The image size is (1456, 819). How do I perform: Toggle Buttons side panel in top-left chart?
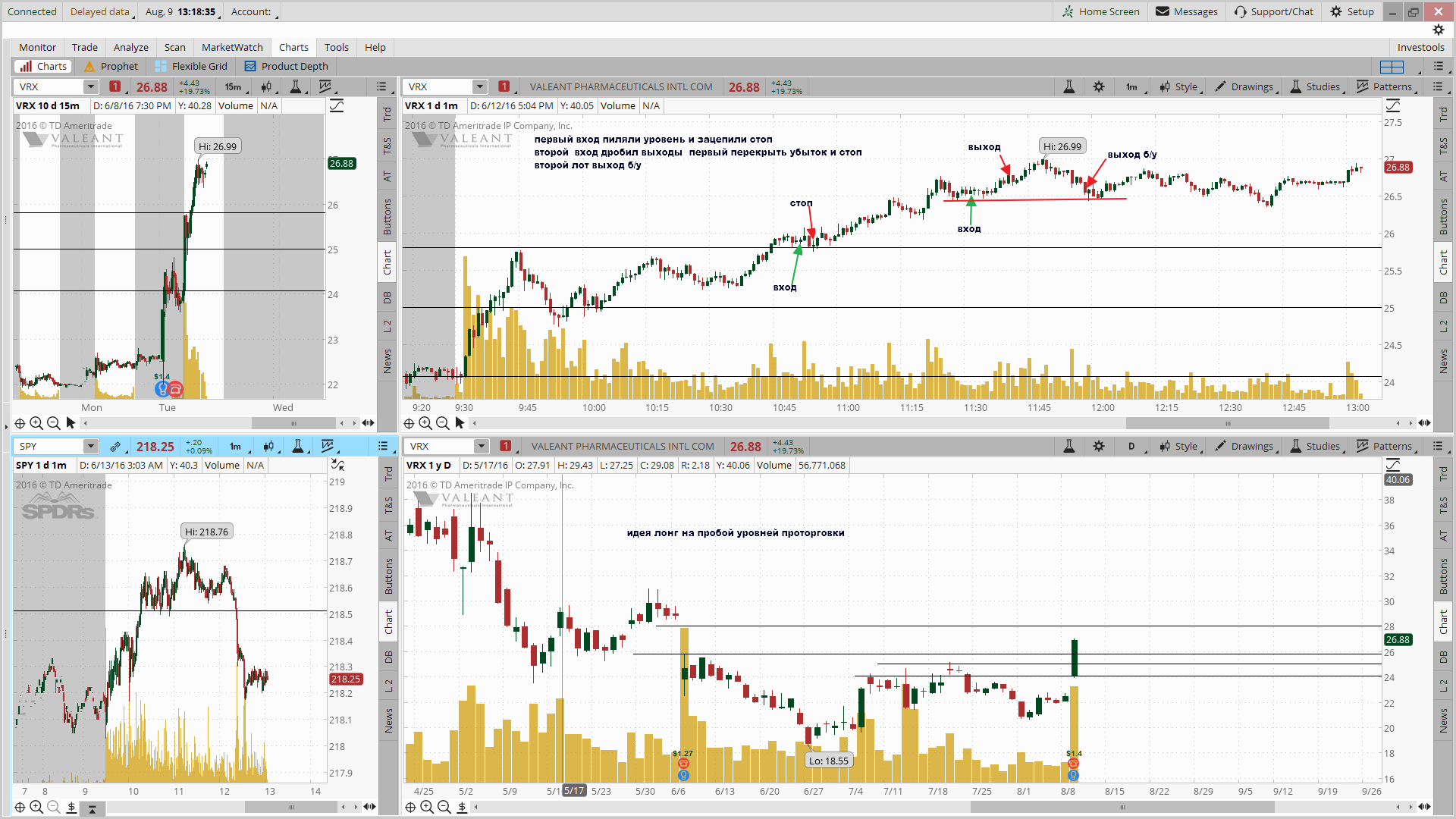(388, 216)
